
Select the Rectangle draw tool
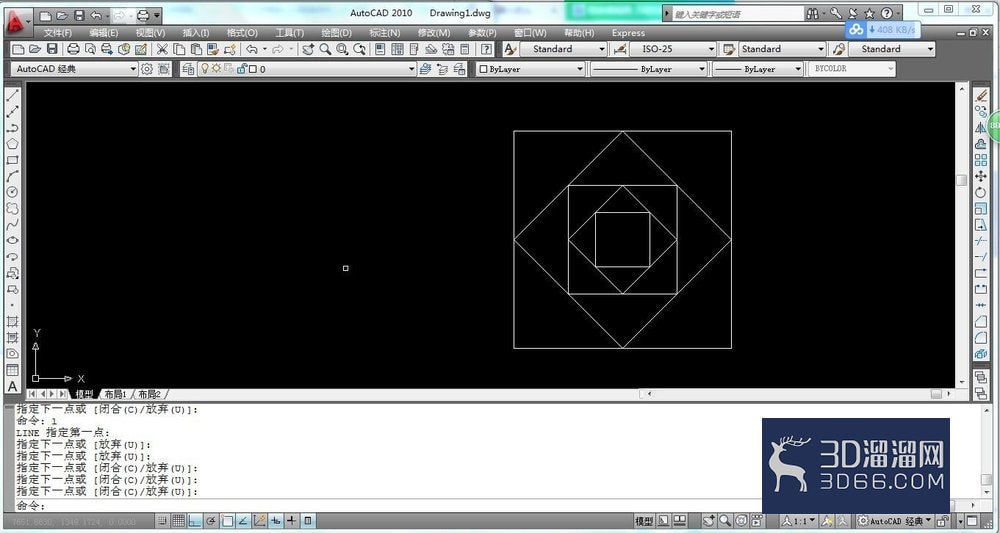coord(12,160)
